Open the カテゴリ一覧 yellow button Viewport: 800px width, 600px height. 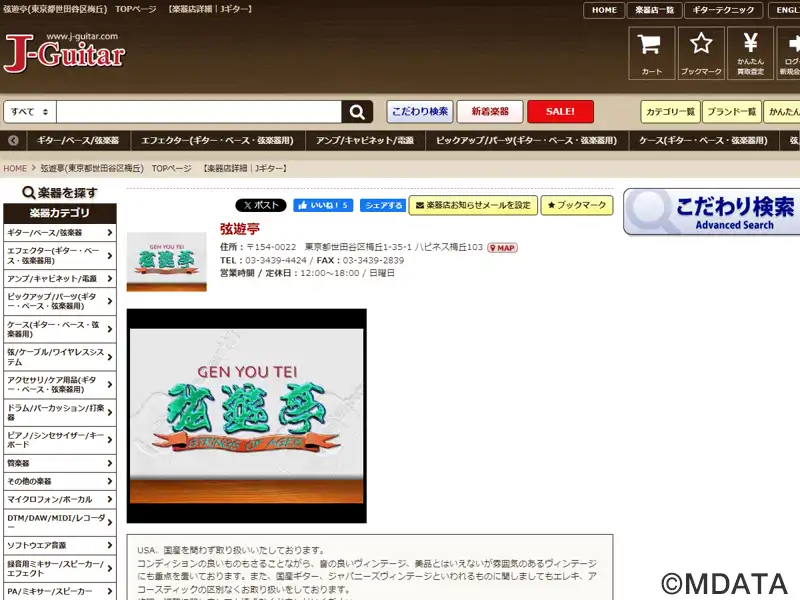[670, 112]
